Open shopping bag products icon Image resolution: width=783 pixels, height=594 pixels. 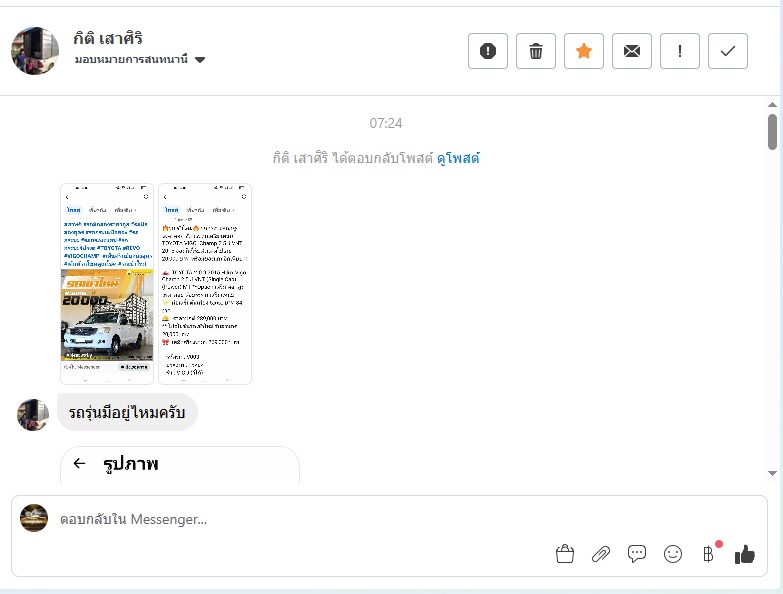click(565, 554)
